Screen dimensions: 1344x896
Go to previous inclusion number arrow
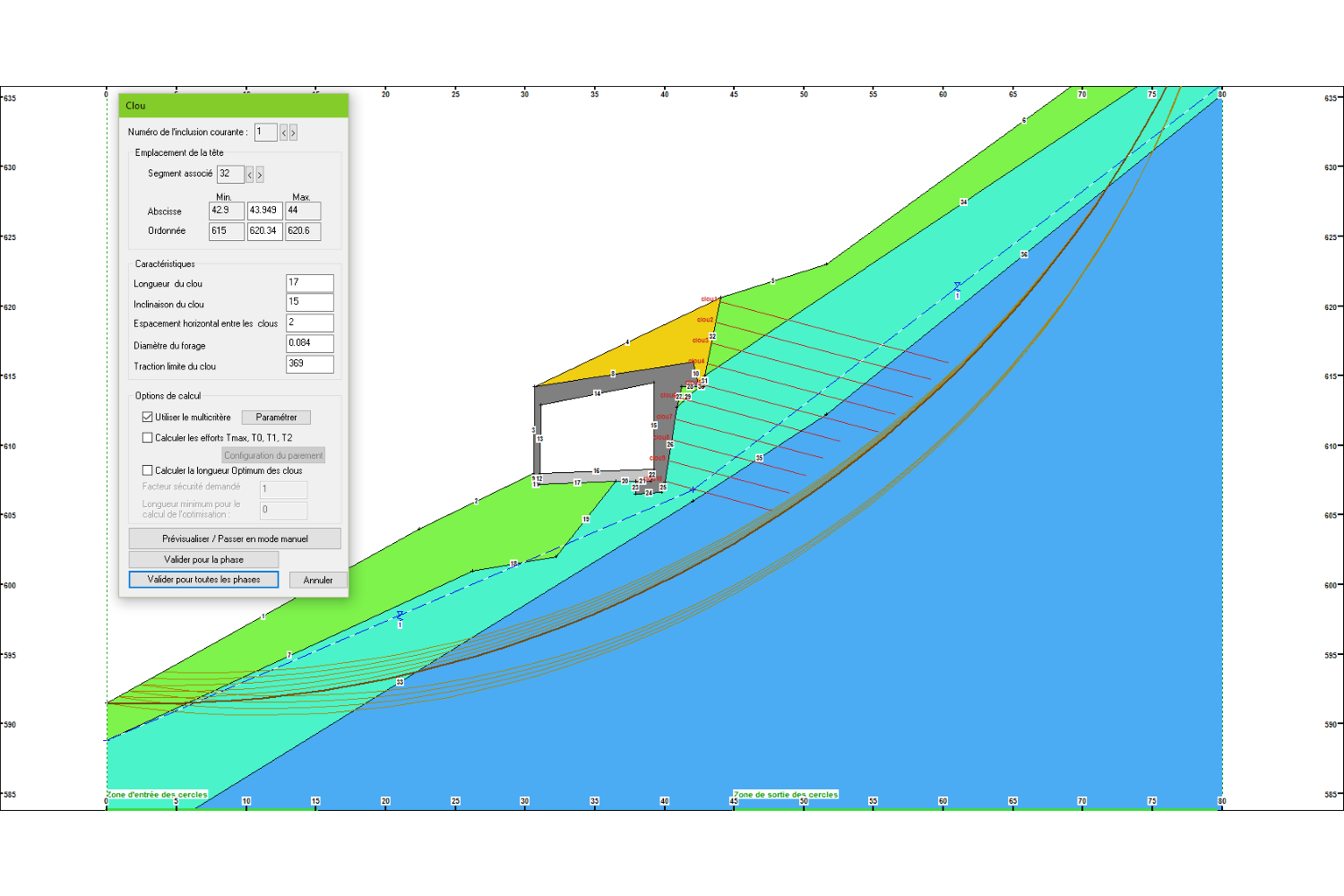pyautogui.click(x=284, y=133)
